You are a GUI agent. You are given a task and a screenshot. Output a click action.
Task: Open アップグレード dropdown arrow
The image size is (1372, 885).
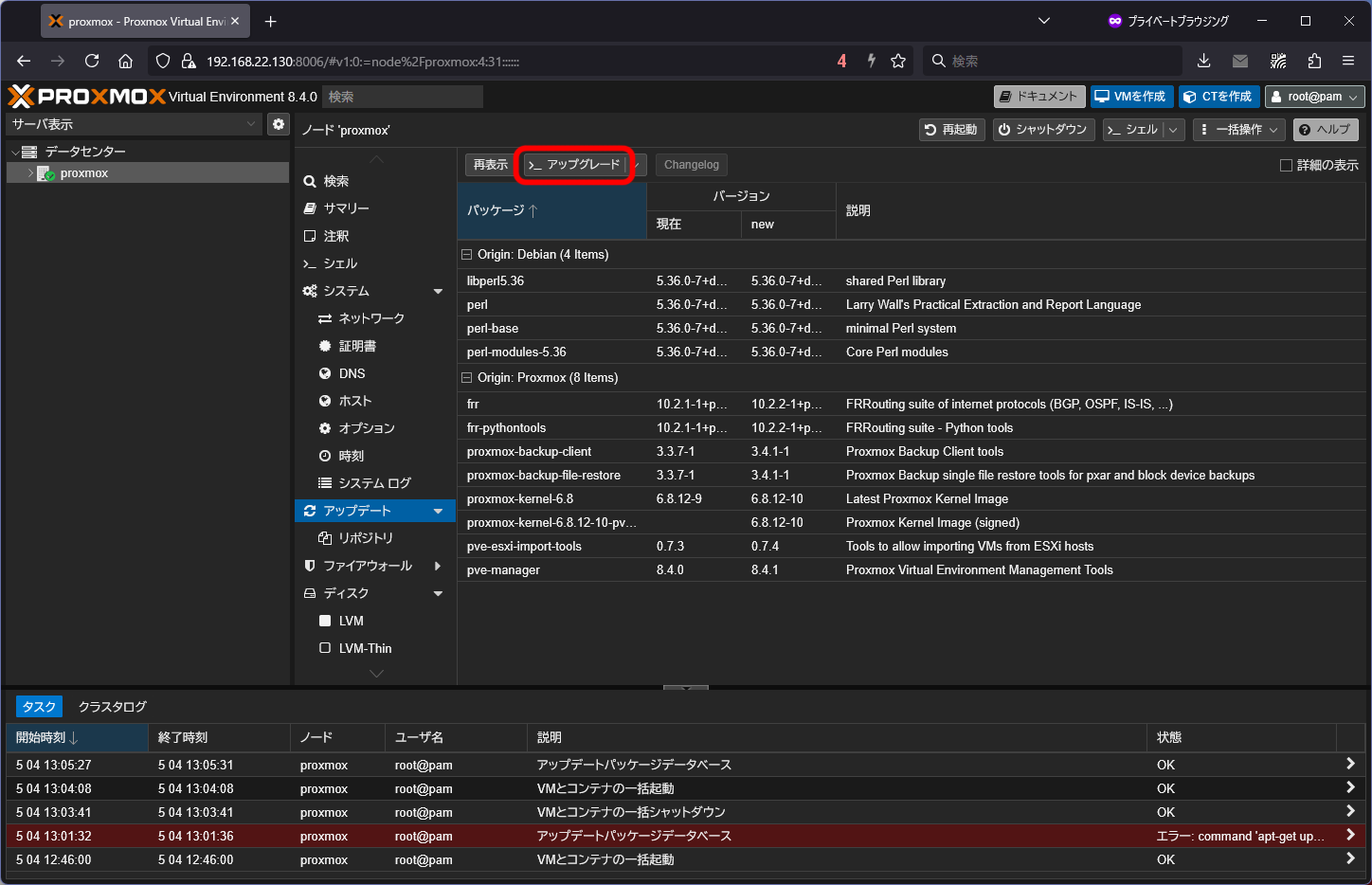pos(638,165)
